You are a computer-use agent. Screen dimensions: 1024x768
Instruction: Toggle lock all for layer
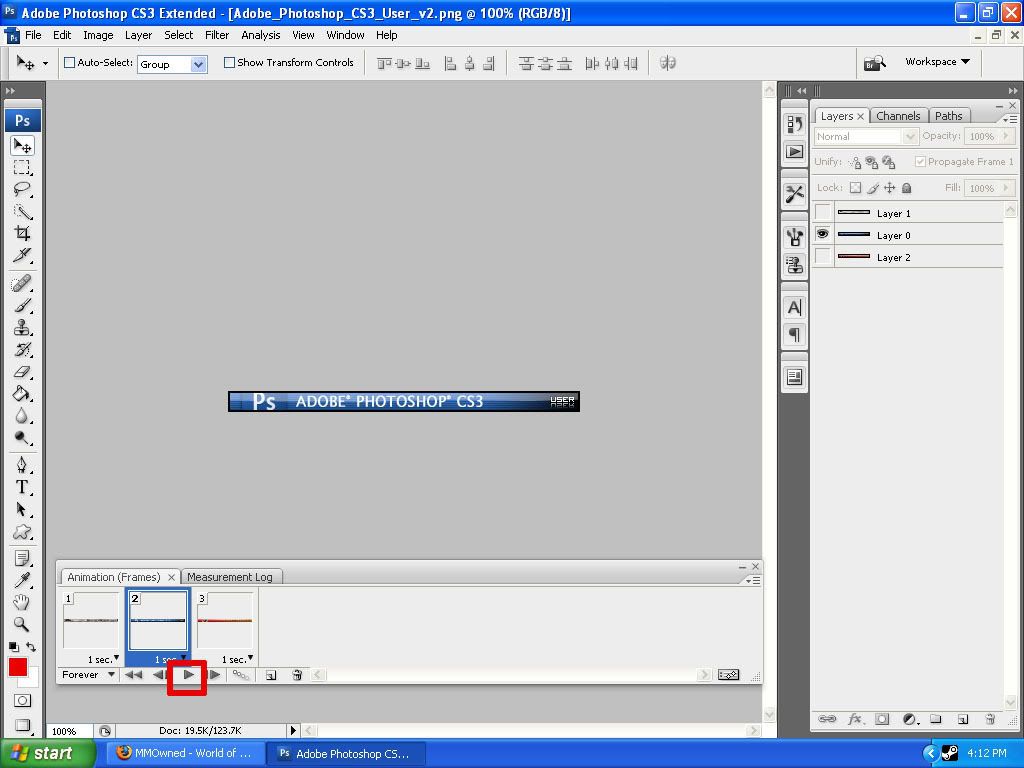[x=906, y=188]
